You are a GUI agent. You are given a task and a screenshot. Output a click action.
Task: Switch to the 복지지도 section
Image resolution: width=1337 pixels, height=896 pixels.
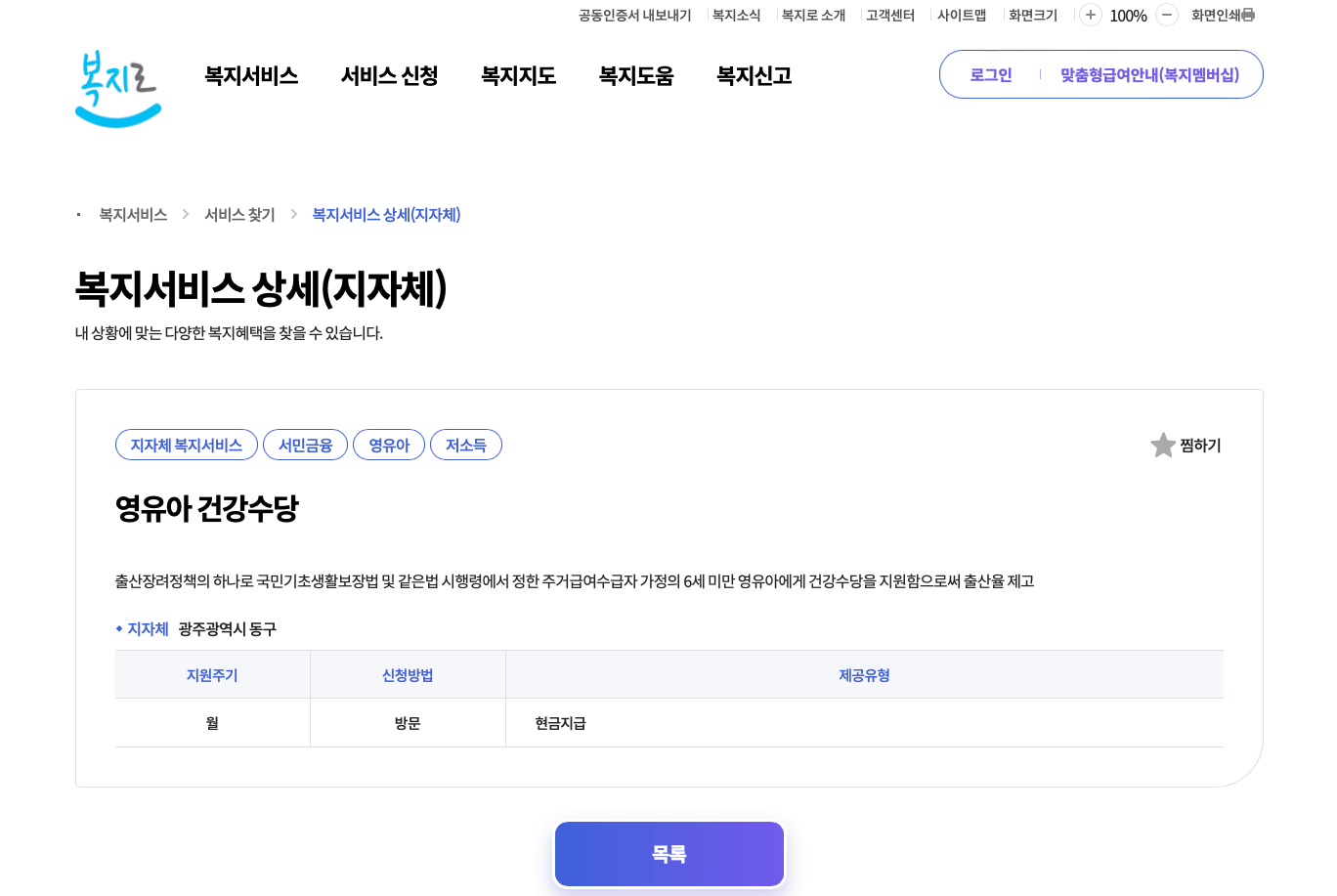518,75
